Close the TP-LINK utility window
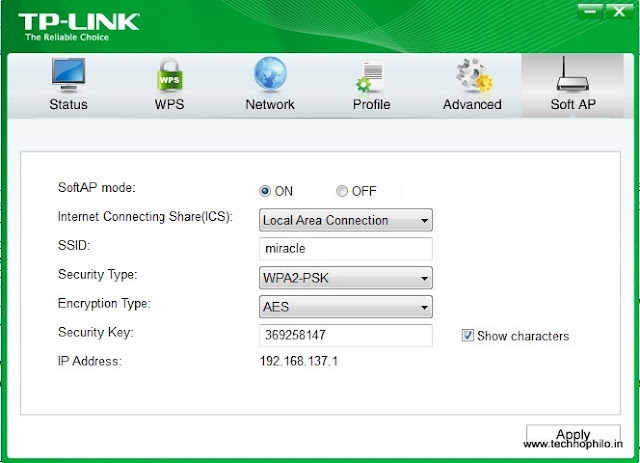 click(x=619, y=11)
